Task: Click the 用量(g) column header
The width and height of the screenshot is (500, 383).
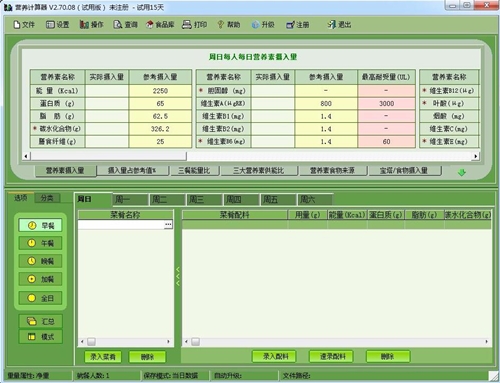Action: pyautogui.click(x=307, y=215)
